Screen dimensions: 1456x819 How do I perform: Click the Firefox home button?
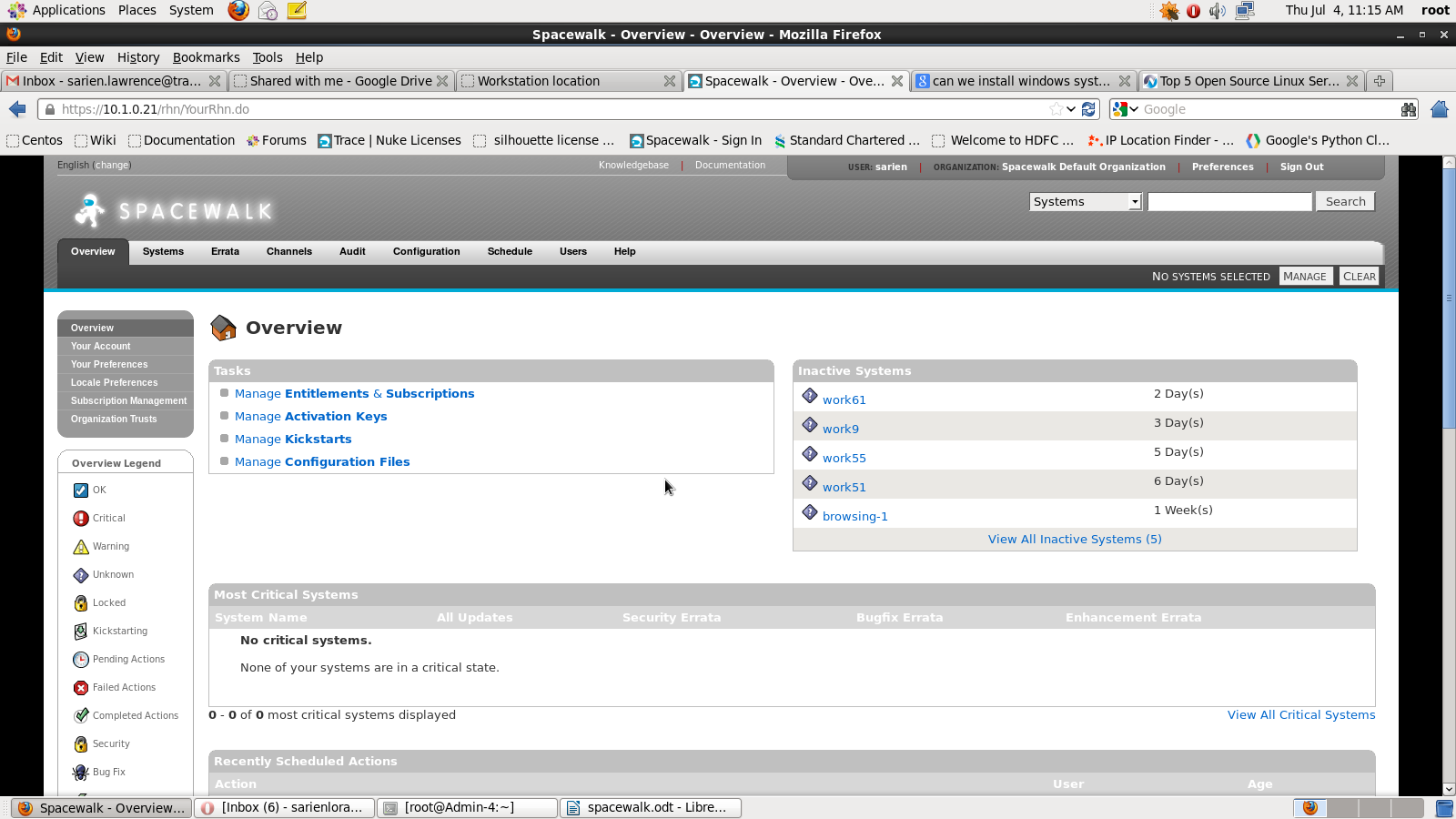[1439, 109]
